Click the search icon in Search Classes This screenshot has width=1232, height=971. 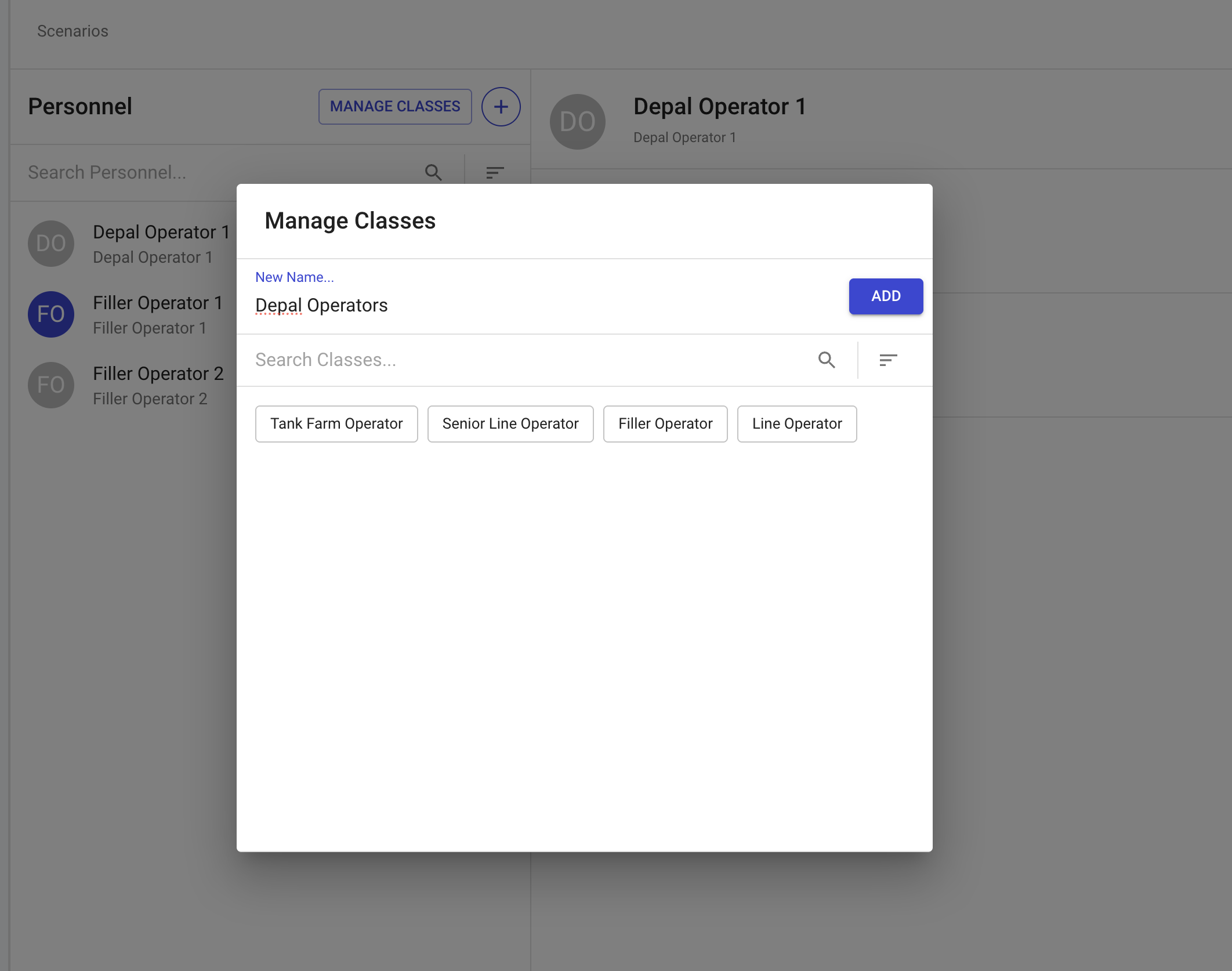827,360
